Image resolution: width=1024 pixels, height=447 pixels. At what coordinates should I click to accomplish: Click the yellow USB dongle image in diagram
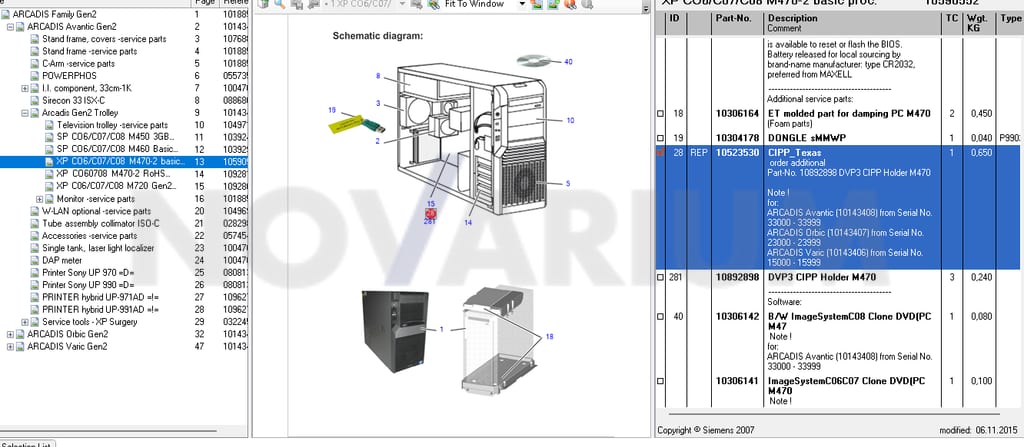pos(356,124)
